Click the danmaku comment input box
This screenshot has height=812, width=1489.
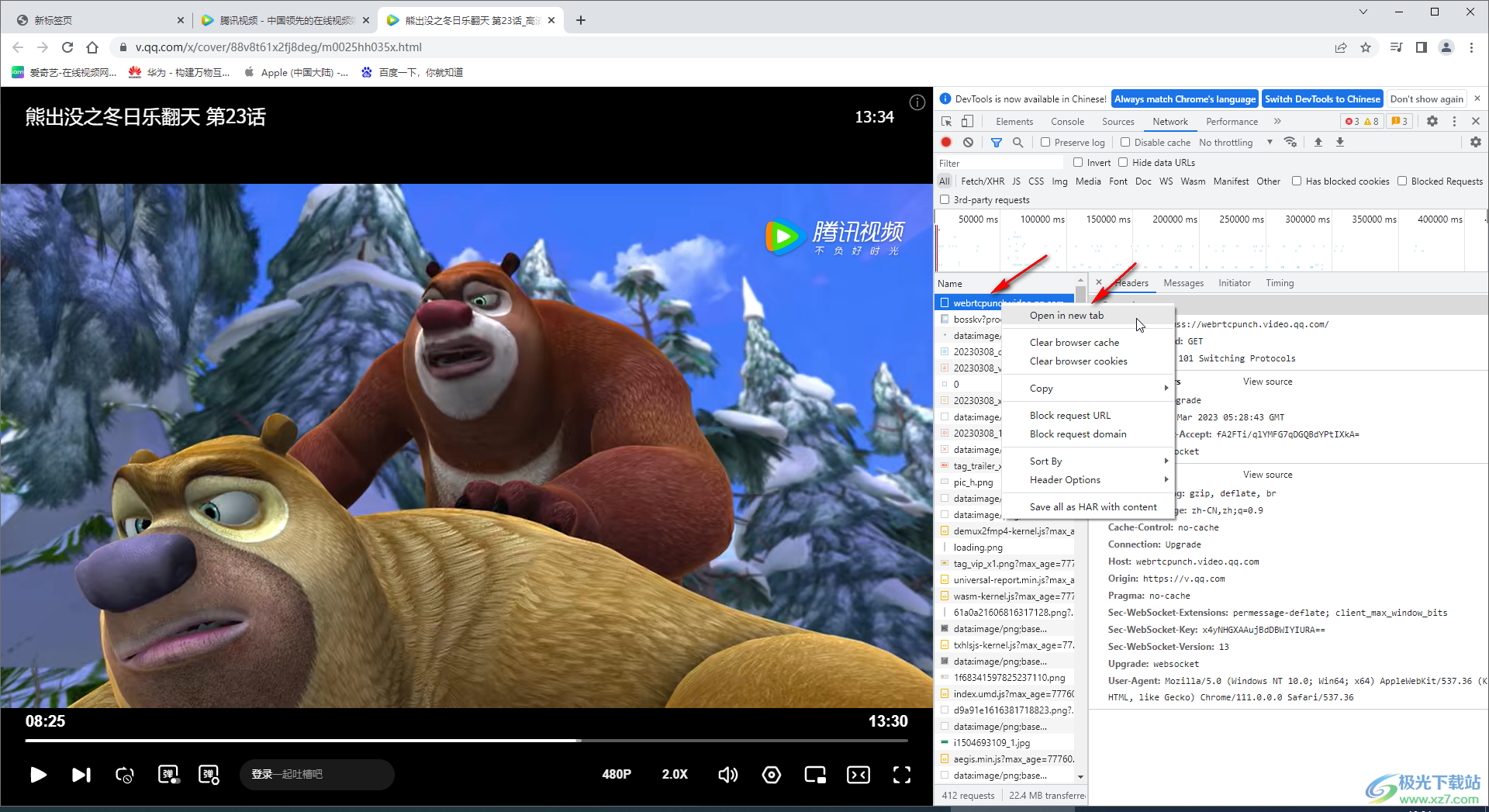click(x=316, y=774)
